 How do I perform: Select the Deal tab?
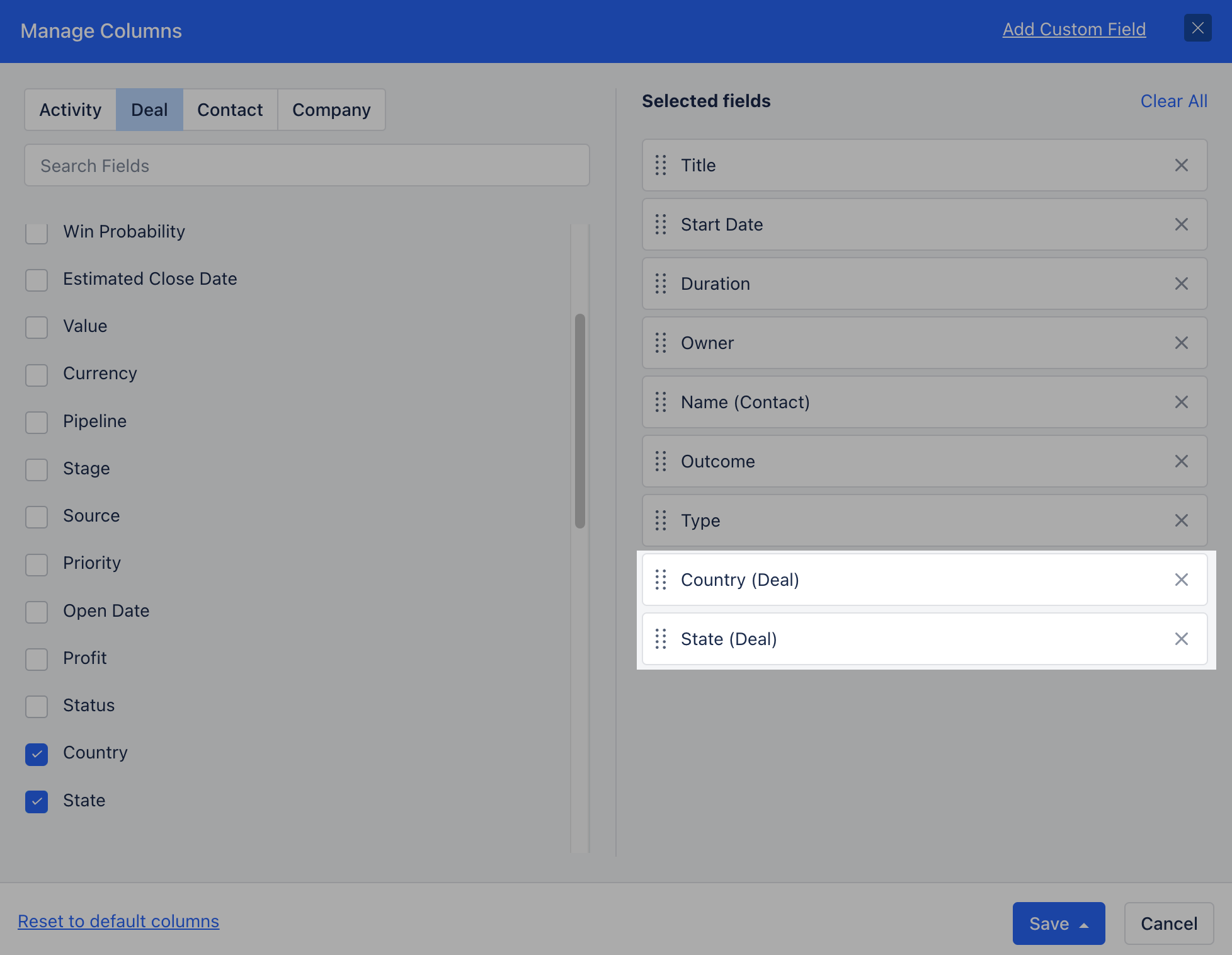point(149,110)
